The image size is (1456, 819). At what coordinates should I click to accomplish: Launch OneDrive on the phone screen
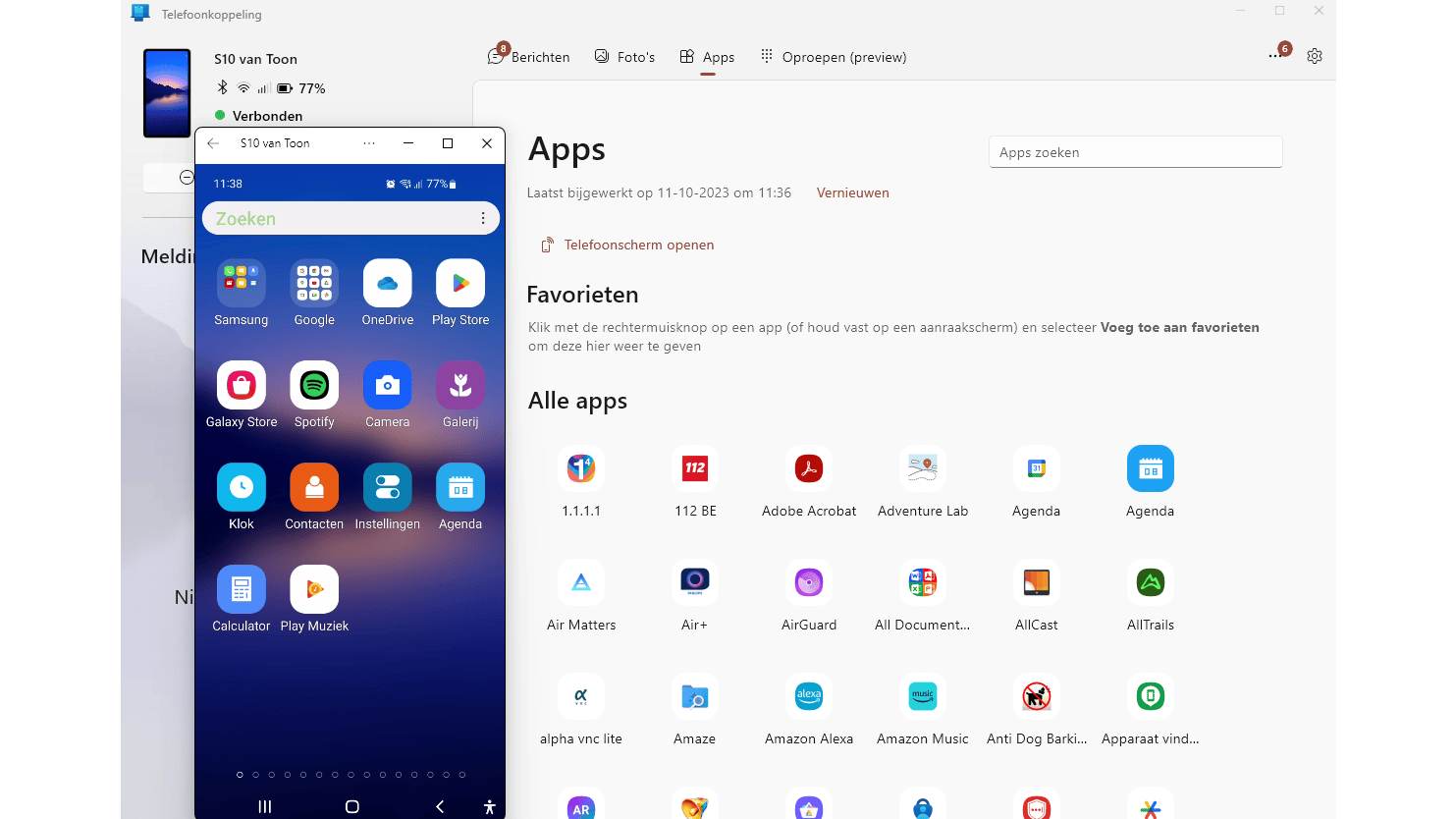(x=388, y=284)
